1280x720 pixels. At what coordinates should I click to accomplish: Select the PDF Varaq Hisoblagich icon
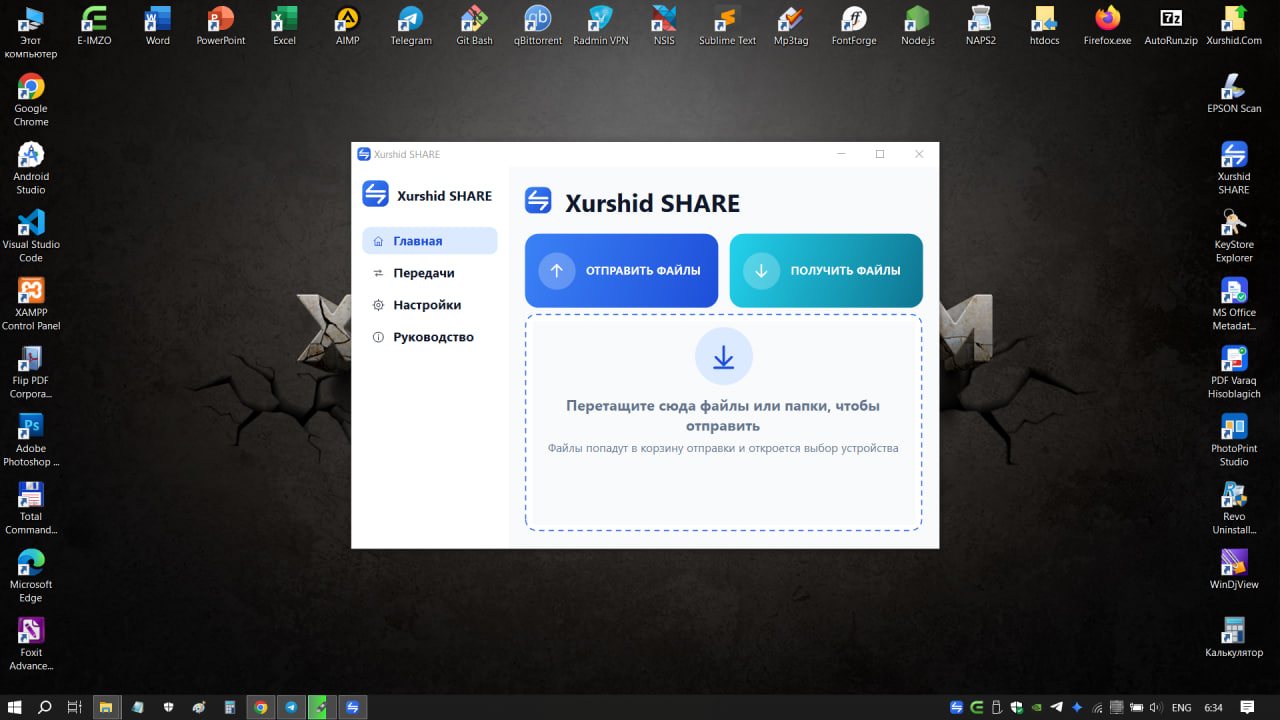(1234, 372)
